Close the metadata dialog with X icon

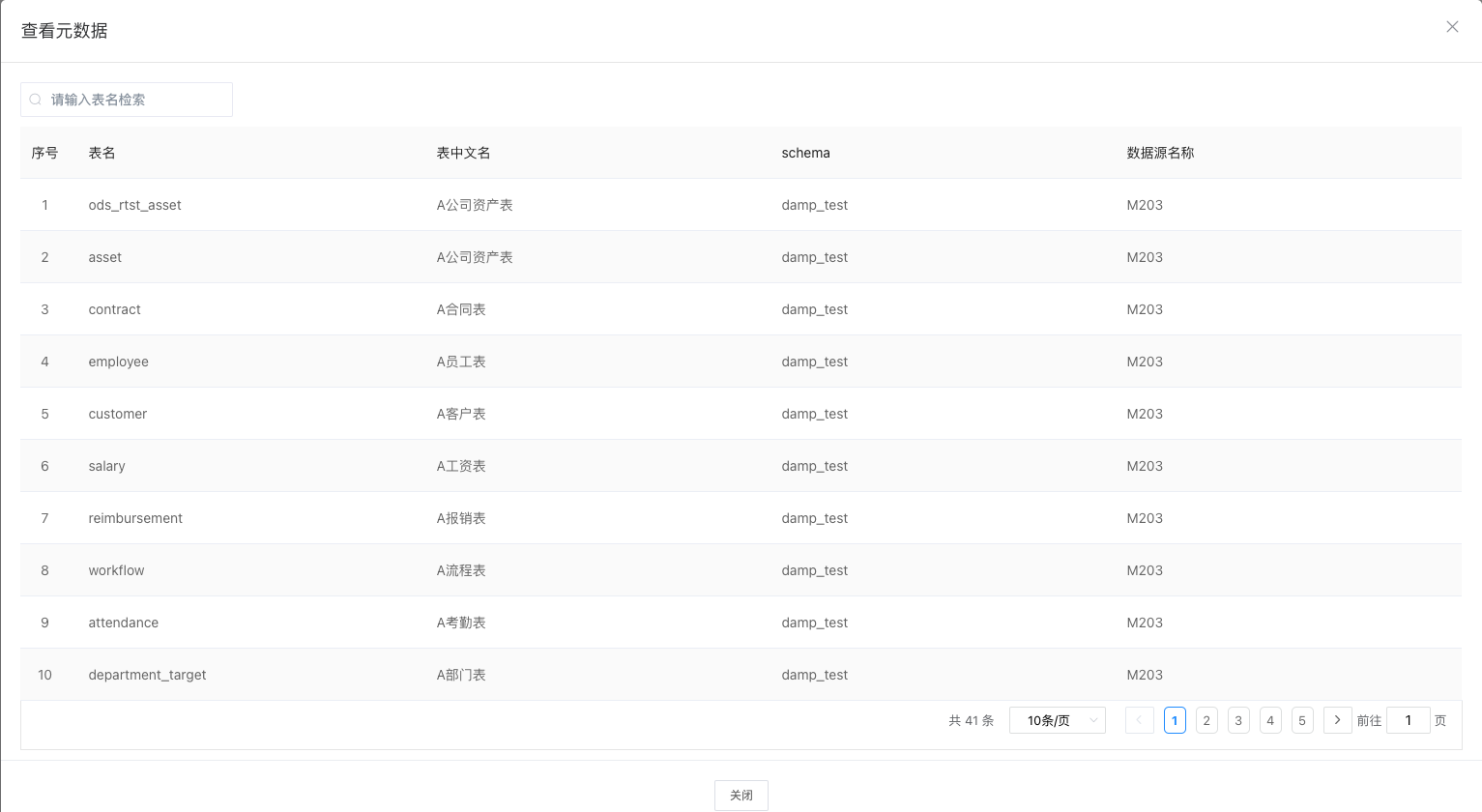point(1452,27)
